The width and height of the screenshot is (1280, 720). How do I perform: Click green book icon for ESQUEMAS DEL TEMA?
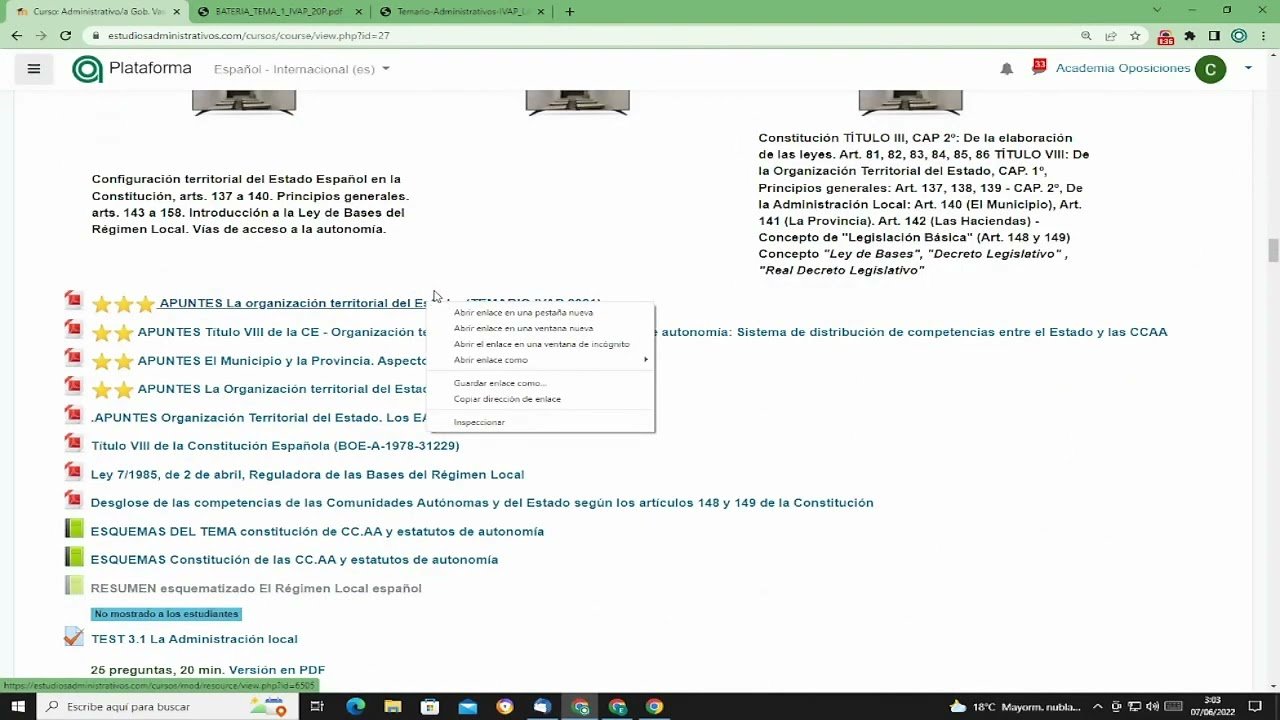pos(73,528)
